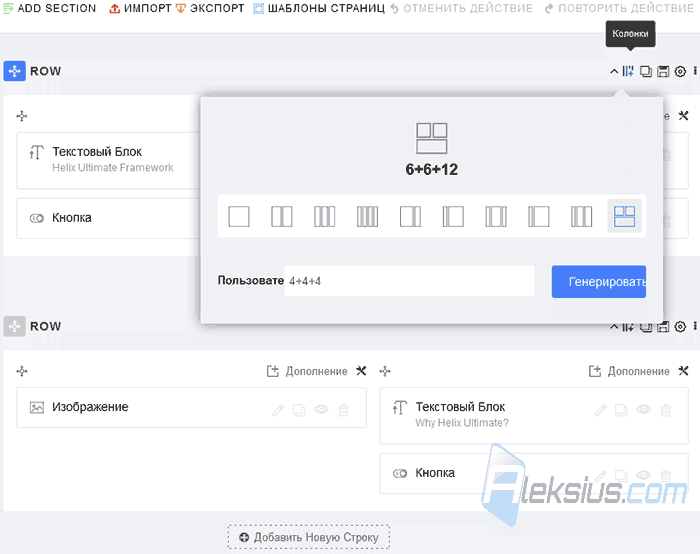Select three equal columns layout
Screen dimensions: 700x554
[325, 217]
